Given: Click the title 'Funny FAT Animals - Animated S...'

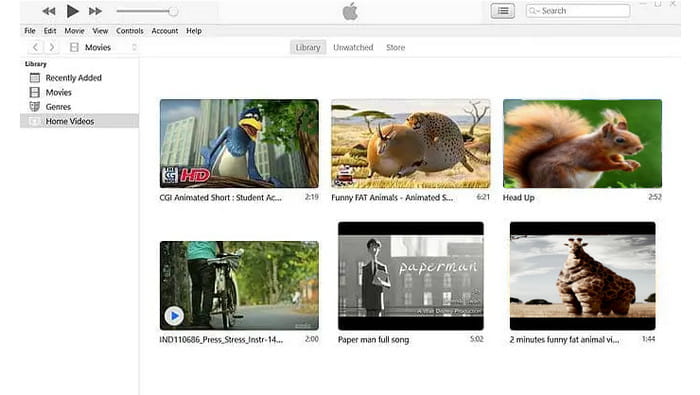Looking at the screenshot, I should [x=392, y=198].
